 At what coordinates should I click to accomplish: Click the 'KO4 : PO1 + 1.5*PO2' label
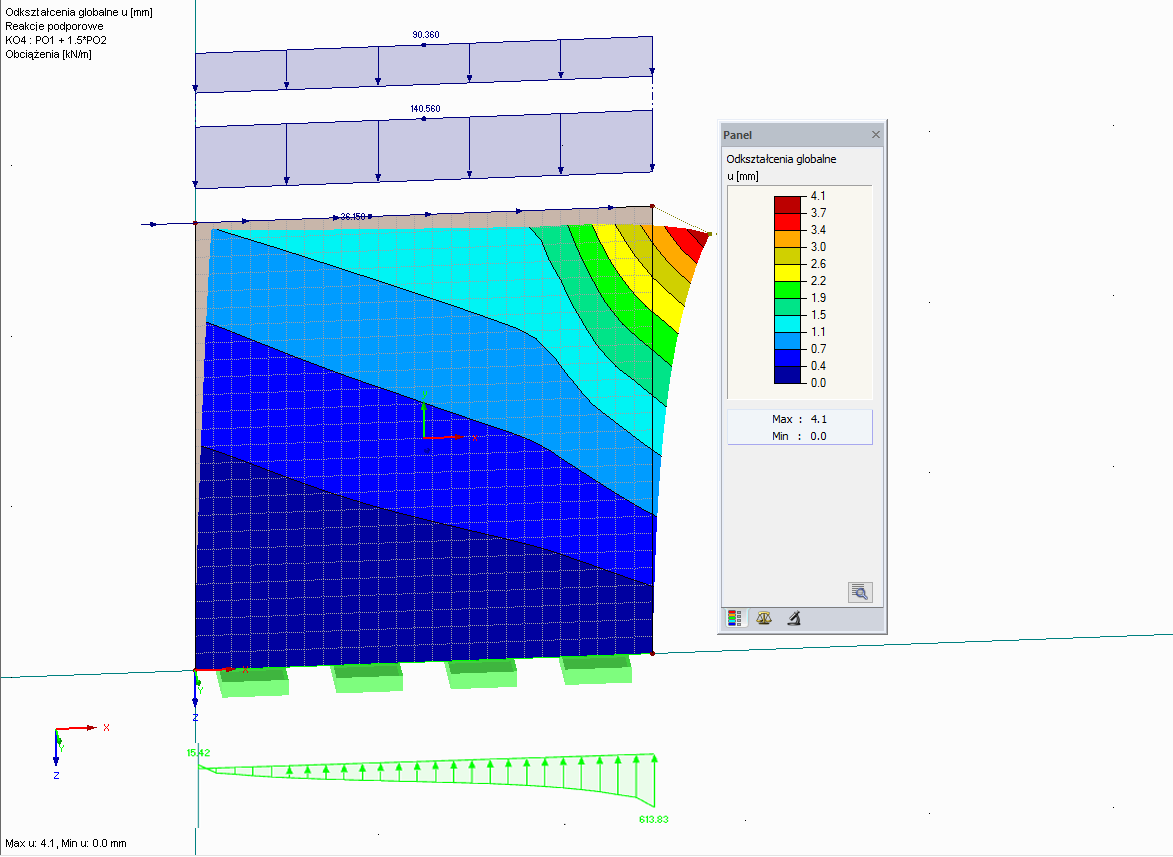coord(56,40)
